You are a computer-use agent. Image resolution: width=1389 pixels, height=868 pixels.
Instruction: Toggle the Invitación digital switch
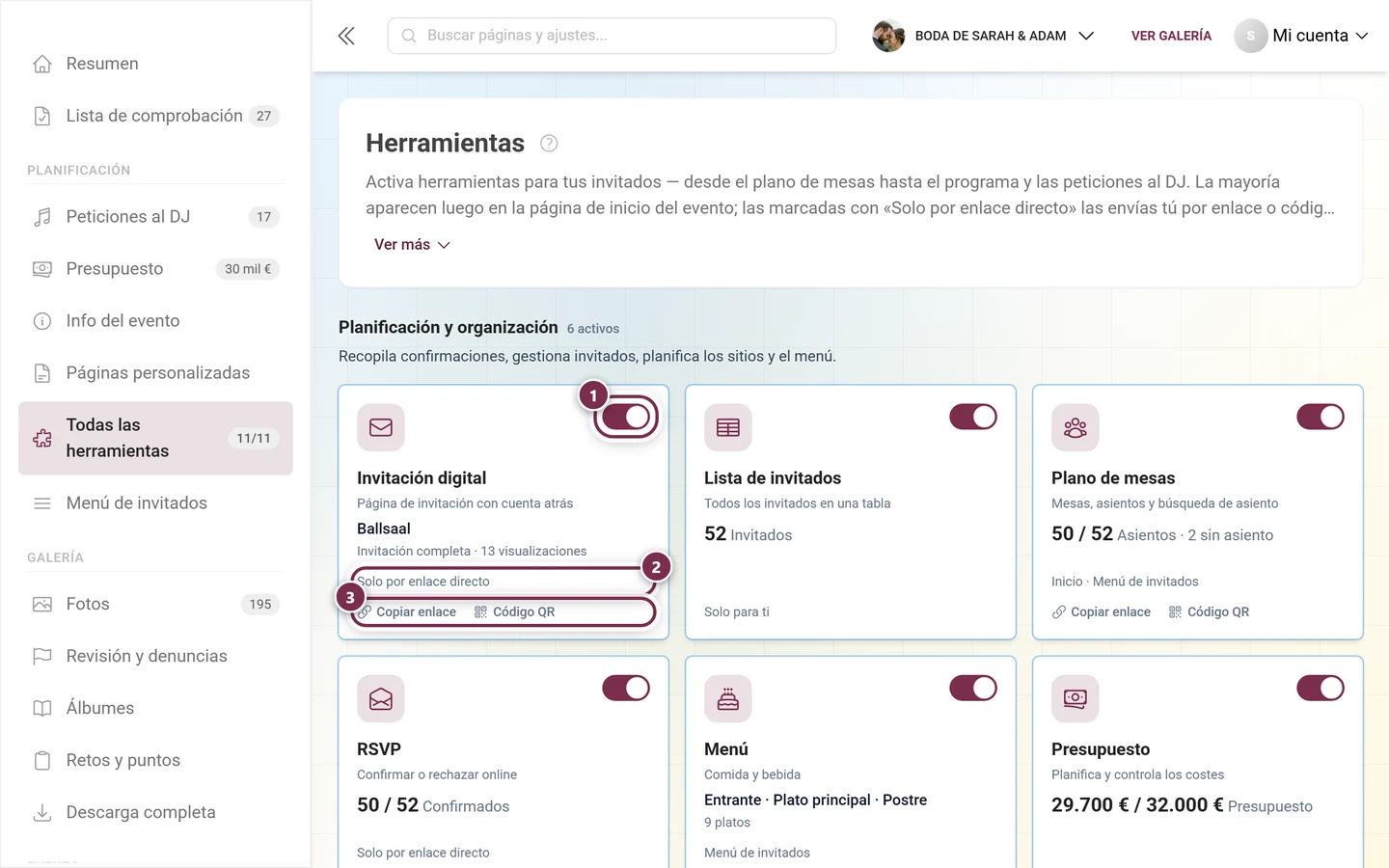[626, 417]
